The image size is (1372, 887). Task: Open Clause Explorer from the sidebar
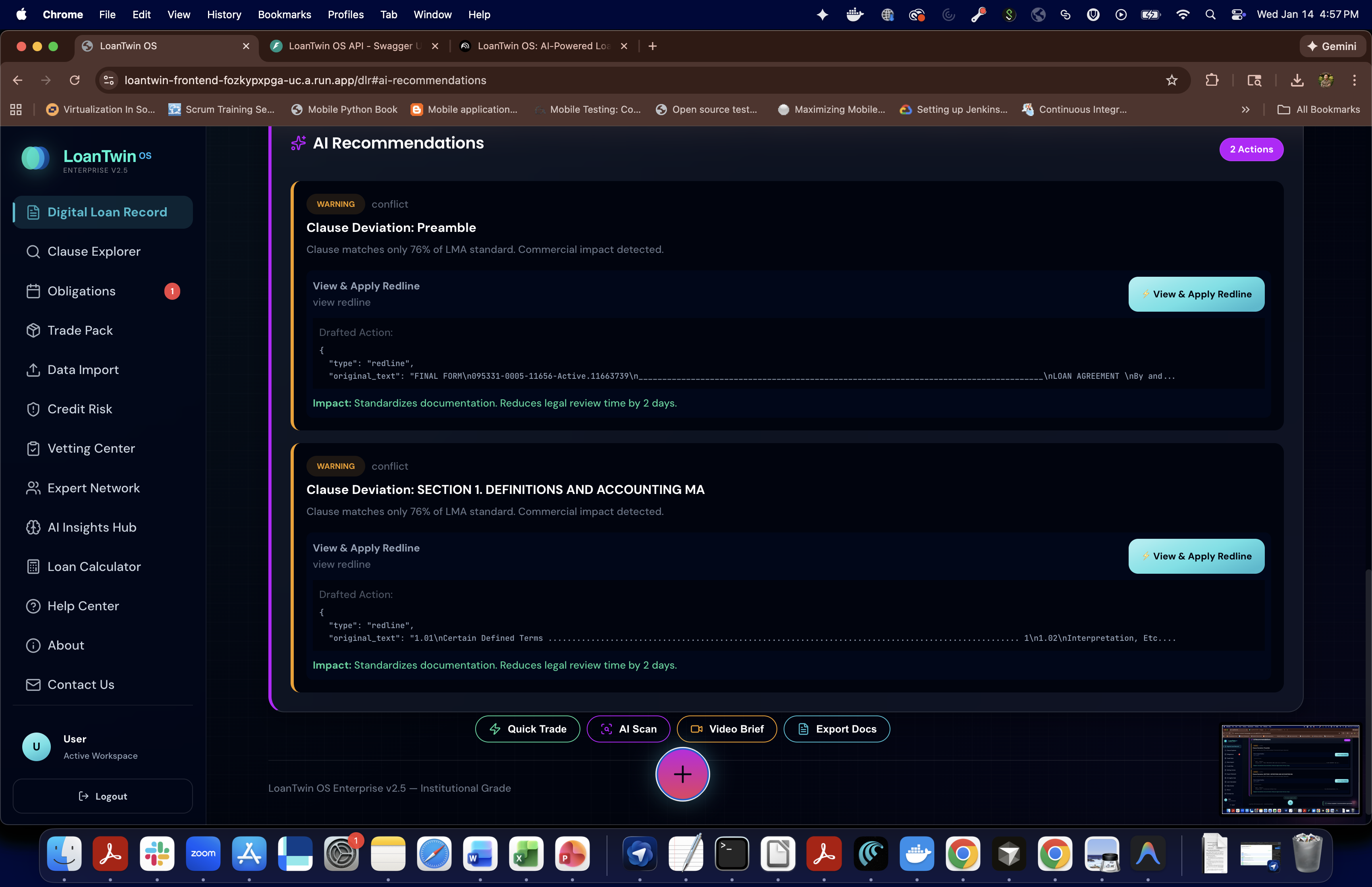tap(93, 252)
